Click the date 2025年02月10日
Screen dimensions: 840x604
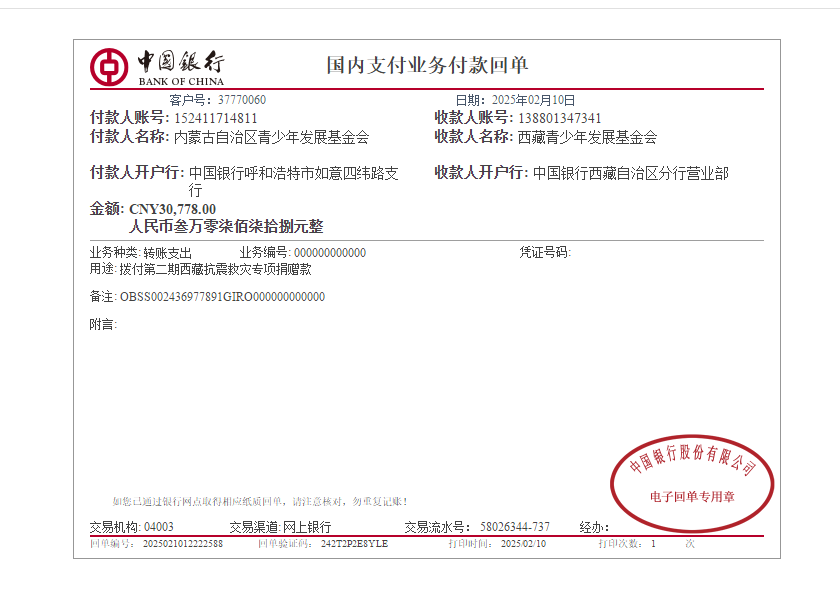click(534, 100)
